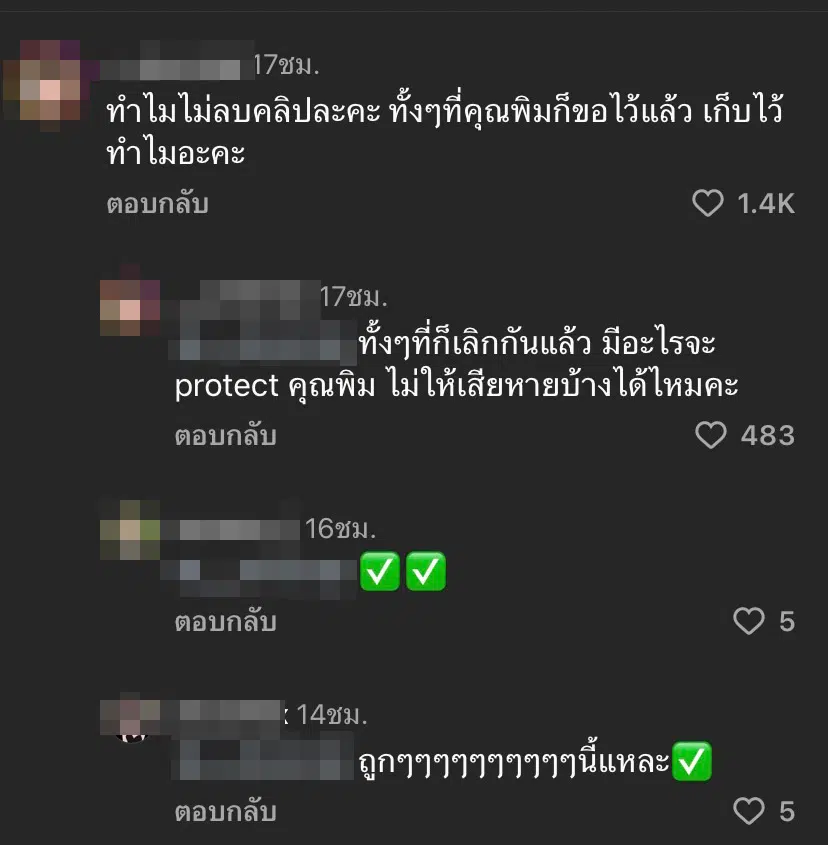
Task: Reply to the bottom ถูกๆๆๆ comment
Action: [225, 812]
